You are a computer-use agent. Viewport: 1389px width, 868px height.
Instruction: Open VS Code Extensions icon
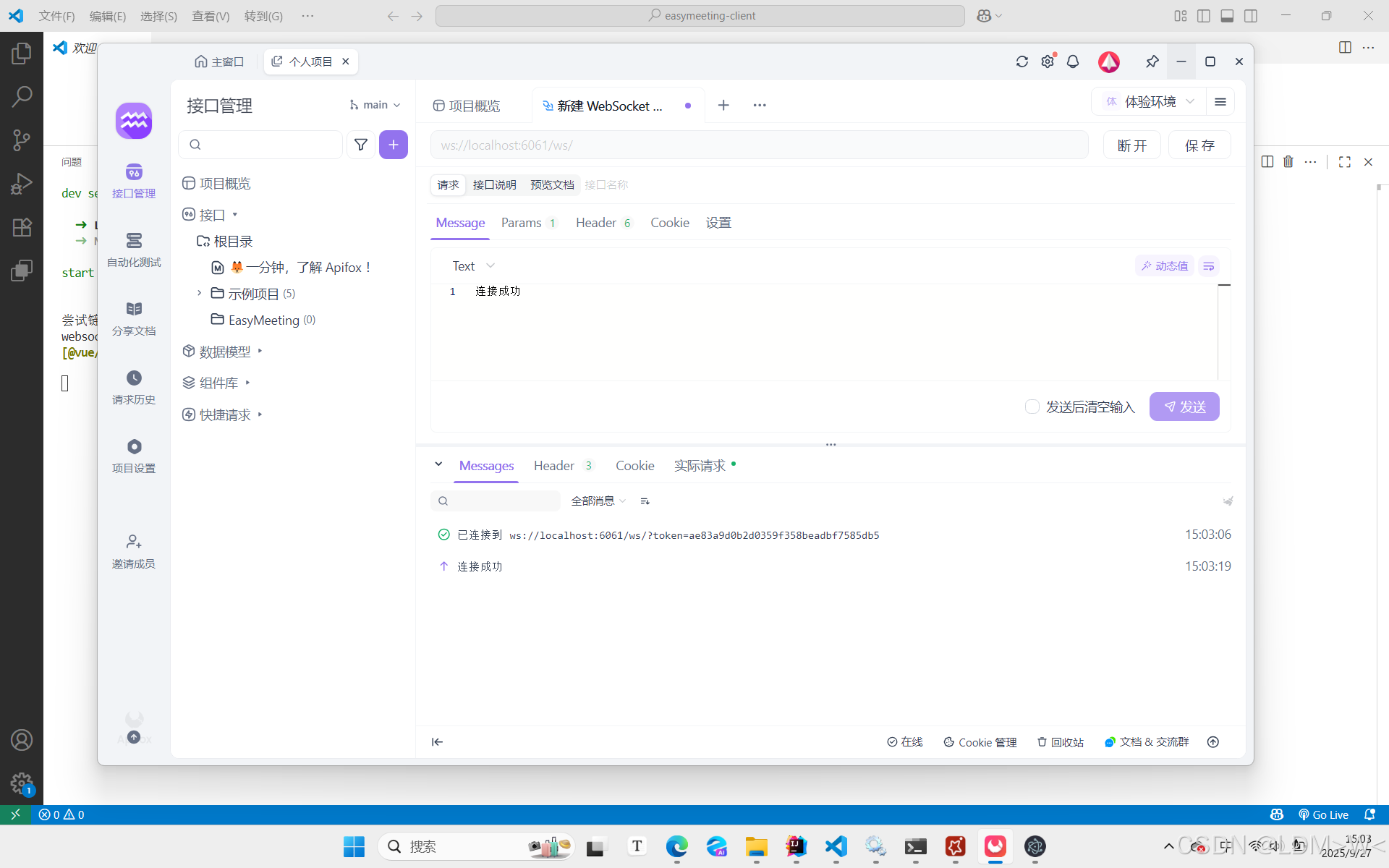click(22, 227)
